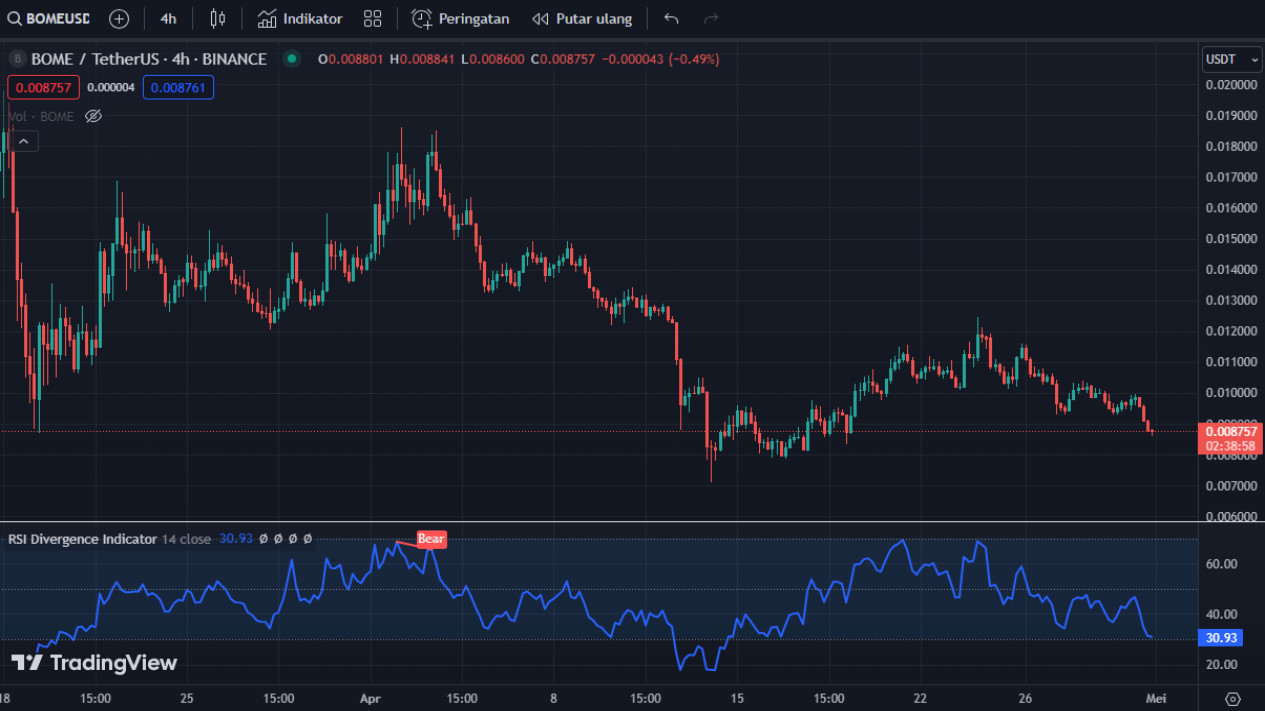This screenshot has height=711, width=1265.
Task: Click the change value −0.000043 (−0.49%)
Action: coord(661,59)
